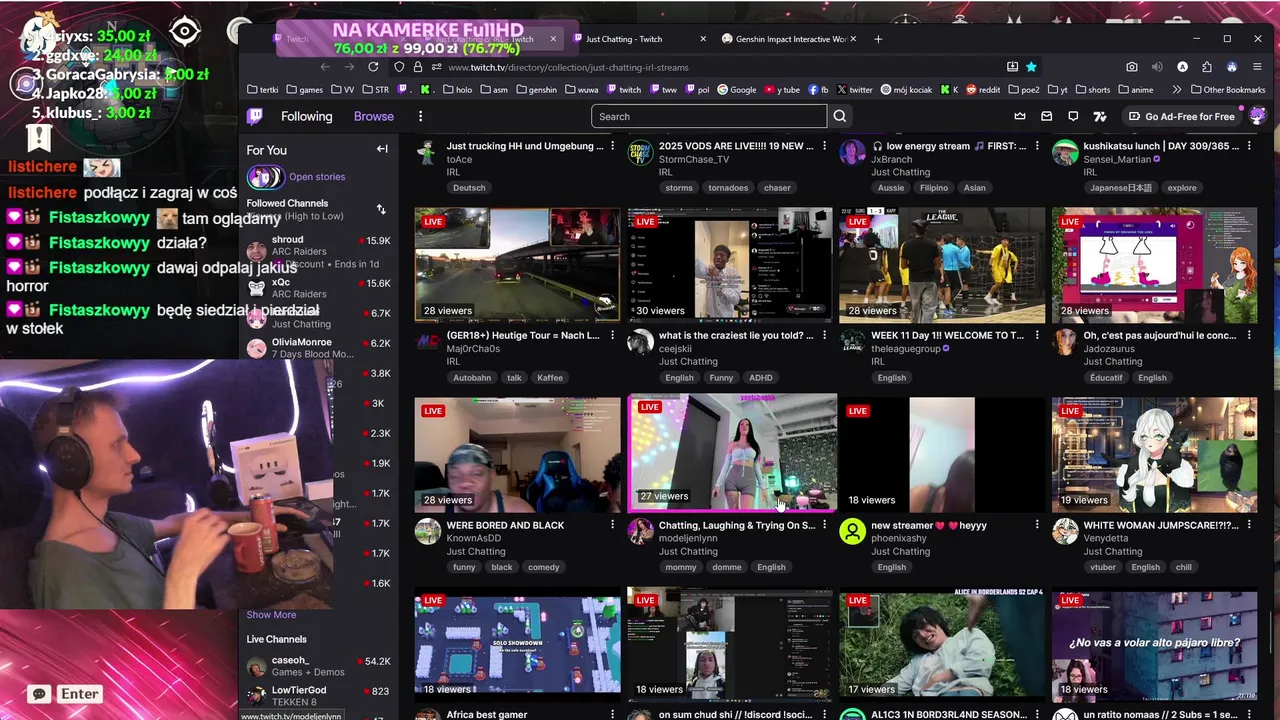Open the Twitch notifications inbox icon

click(x=1047, y=116)
